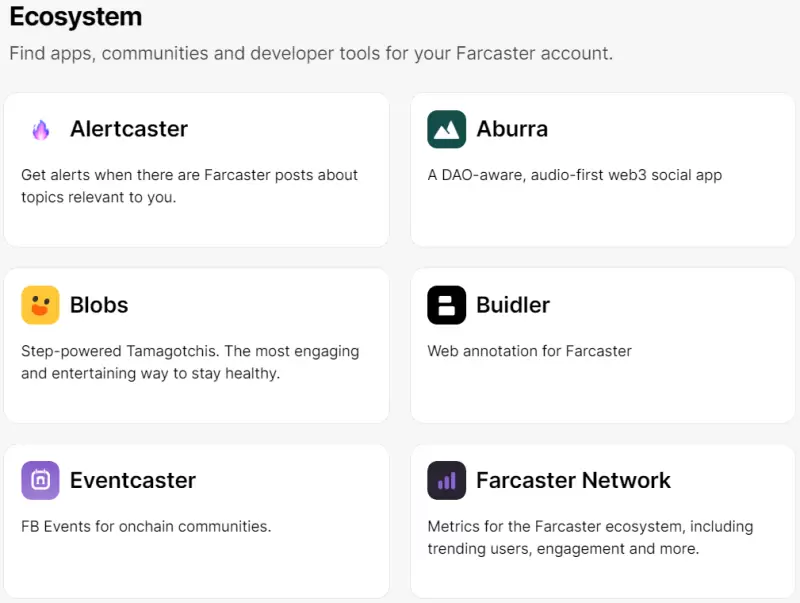Open the Alertcaster title link
The width and height of the screenshot is (800, 603).
pos(129,129)
